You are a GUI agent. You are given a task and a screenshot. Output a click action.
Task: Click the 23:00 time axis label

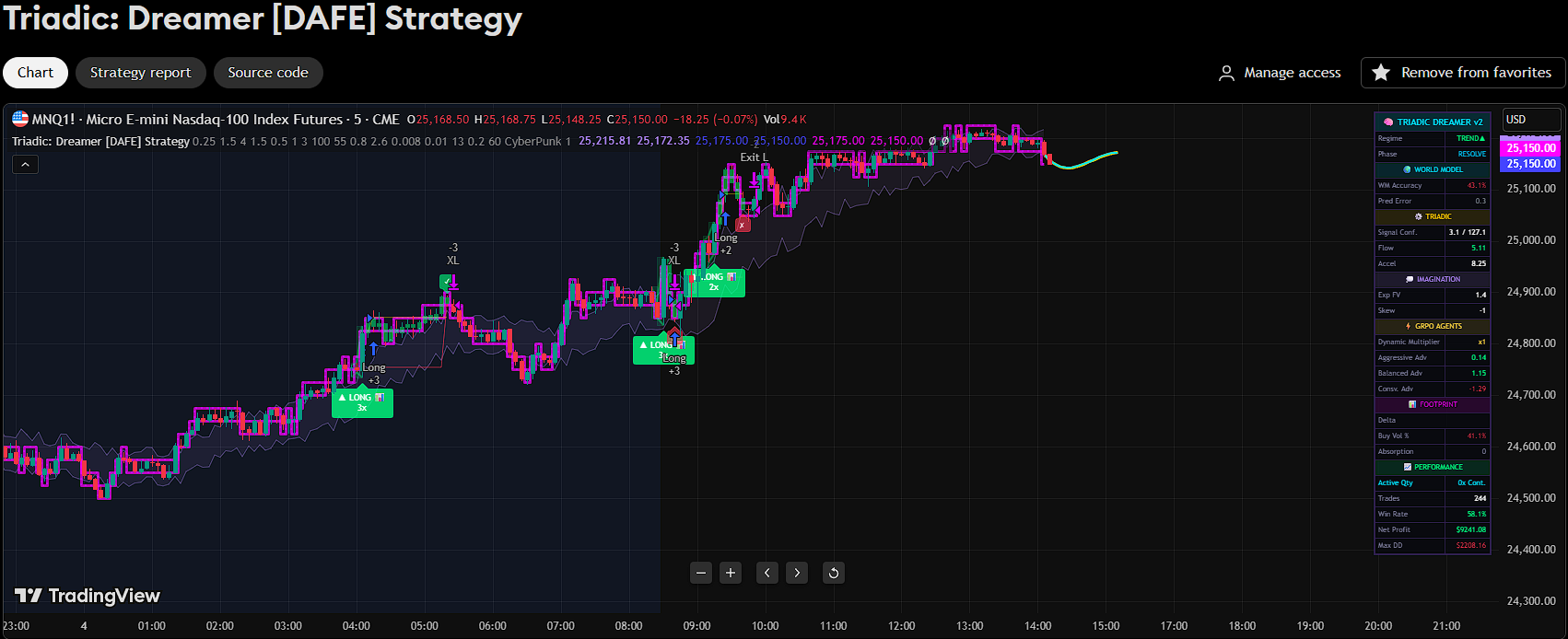(16, 626)
